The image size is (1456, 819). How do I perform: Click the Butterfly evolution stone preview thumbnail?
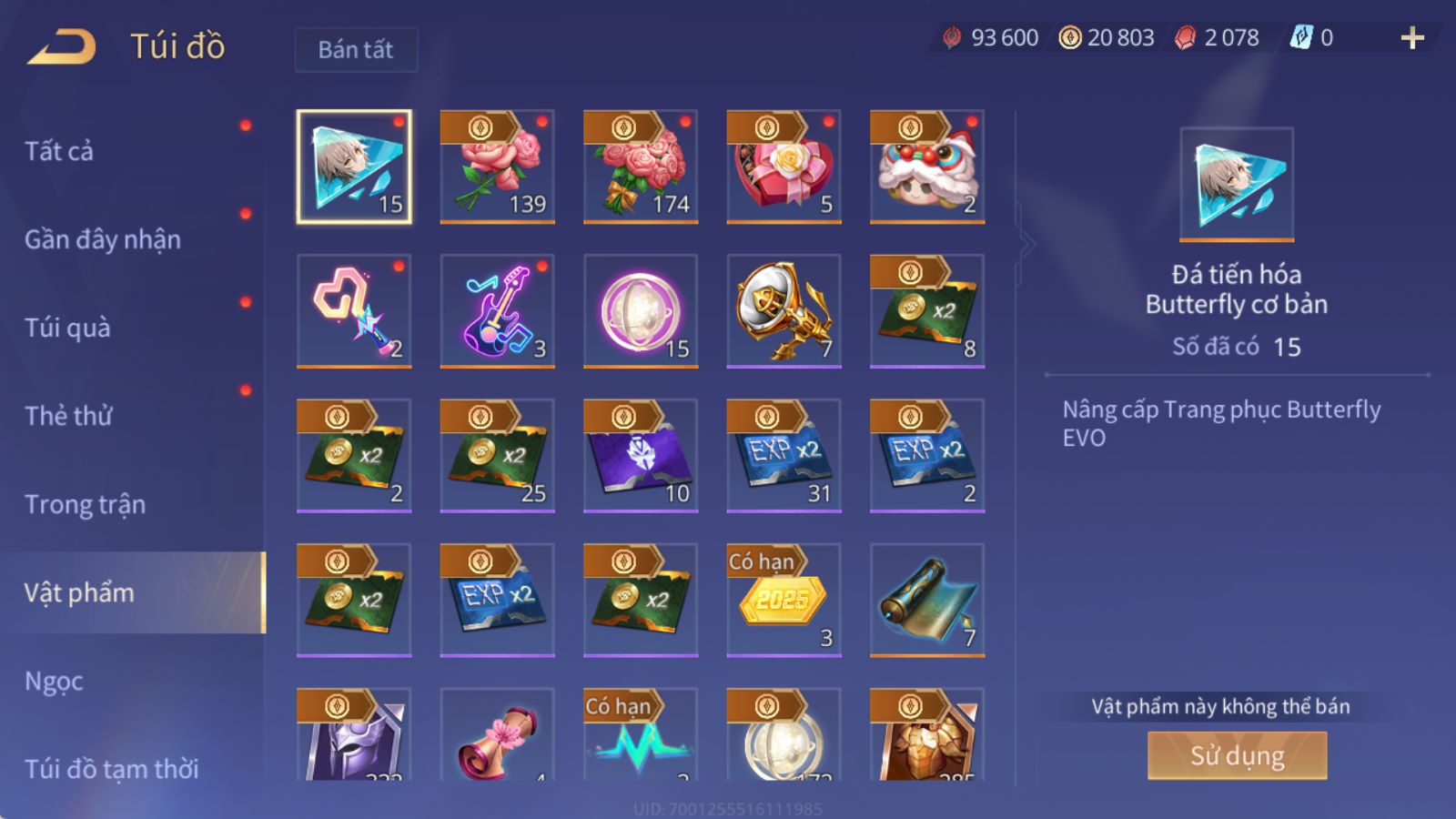[1237, 185]
